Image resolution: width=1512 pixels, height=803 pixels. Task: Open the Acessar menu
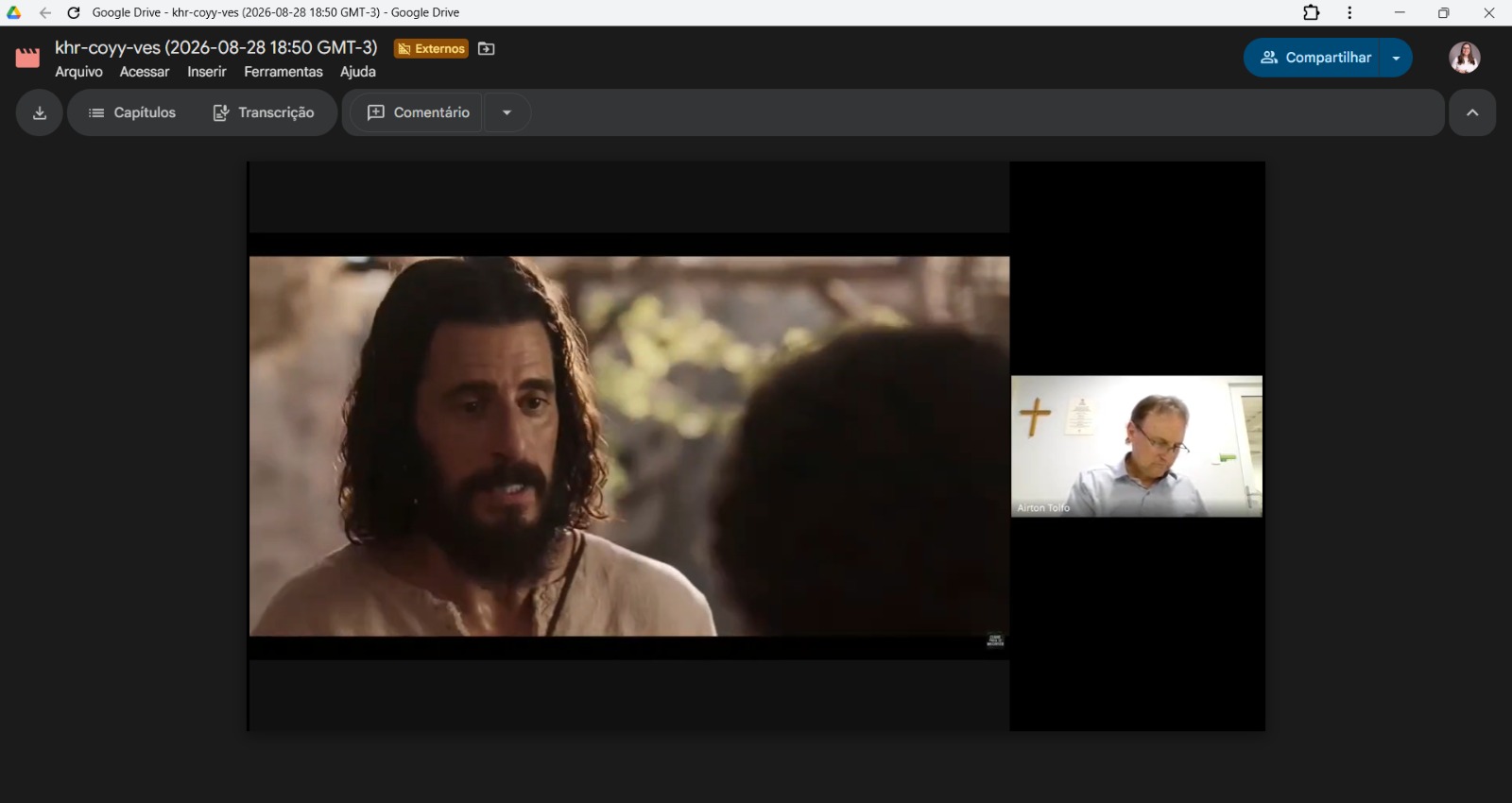pyautogui.click(x=145, y=72)
